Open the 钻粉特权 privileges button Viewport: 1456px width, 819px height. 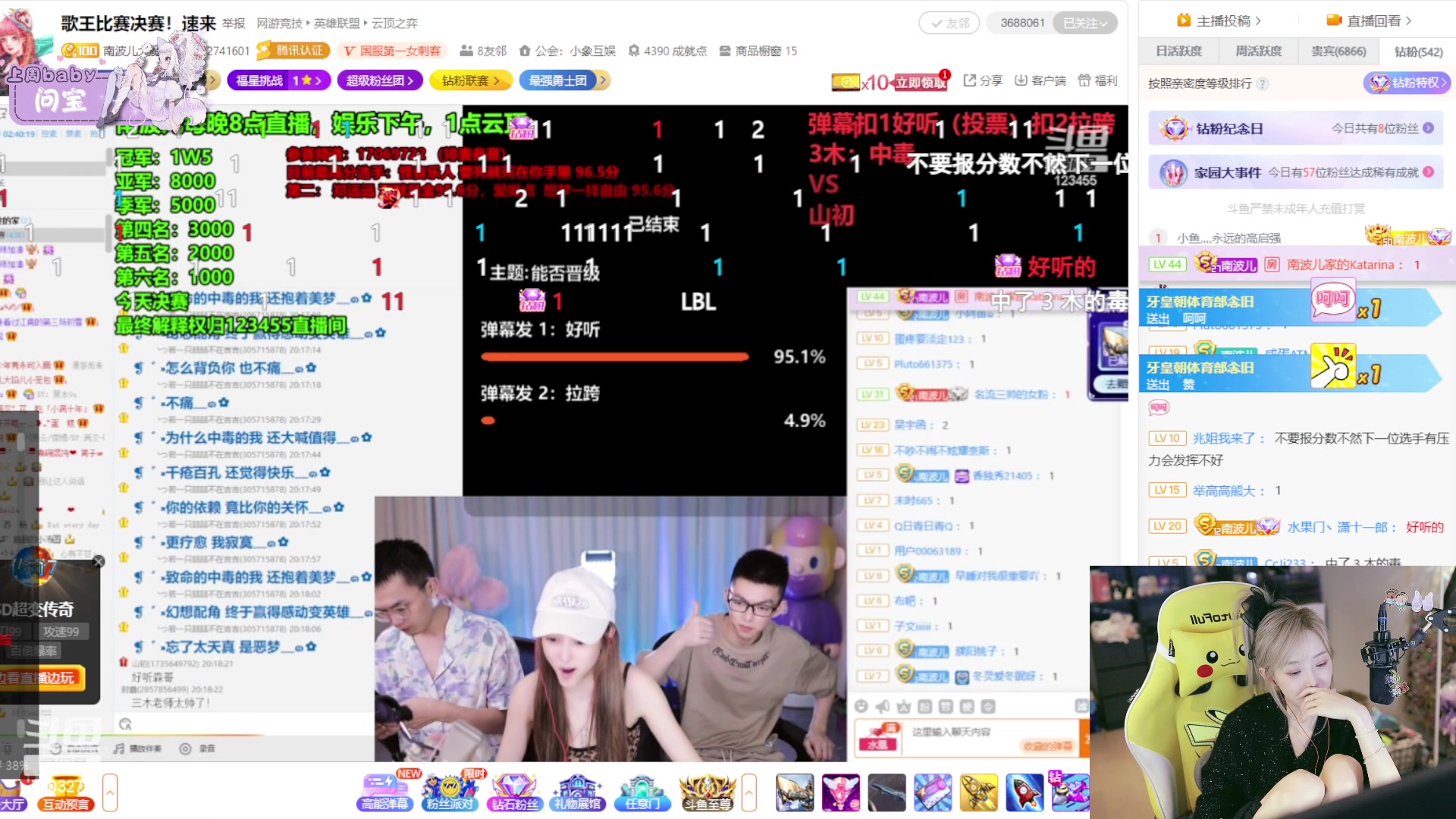tap(1407, 83)
